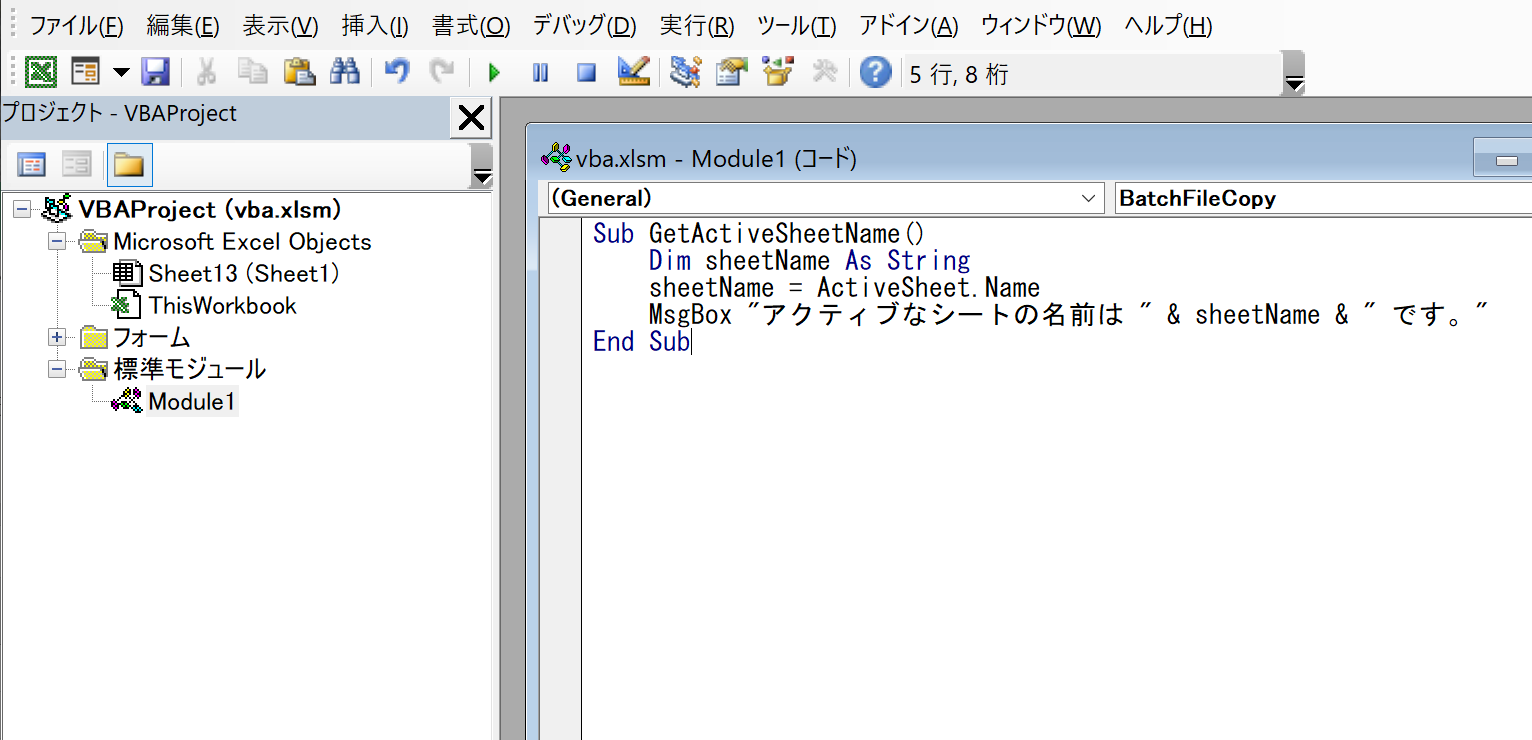Image resolution: width=1532 pixels, height=740 pixels.
Task: Open the (General) object dropdown
Action: point(1089,198)
